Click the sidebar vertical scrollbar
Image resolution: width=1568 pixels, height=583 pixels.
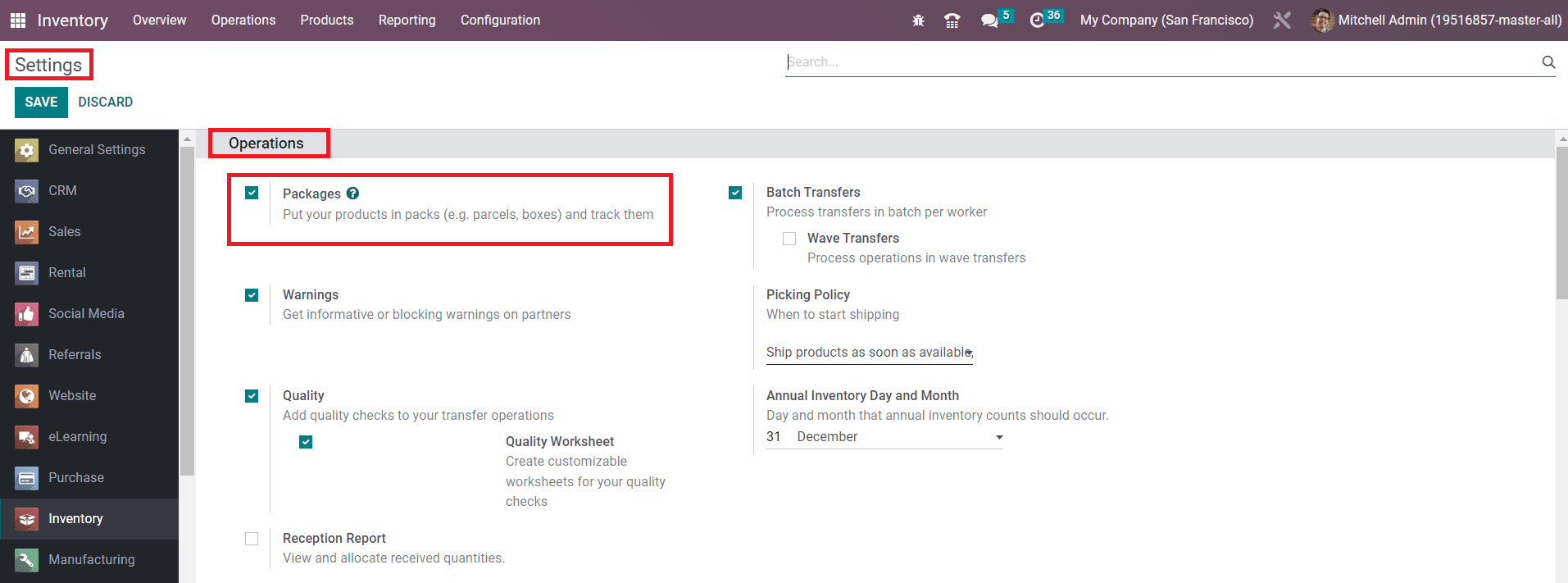coord(187,312)
